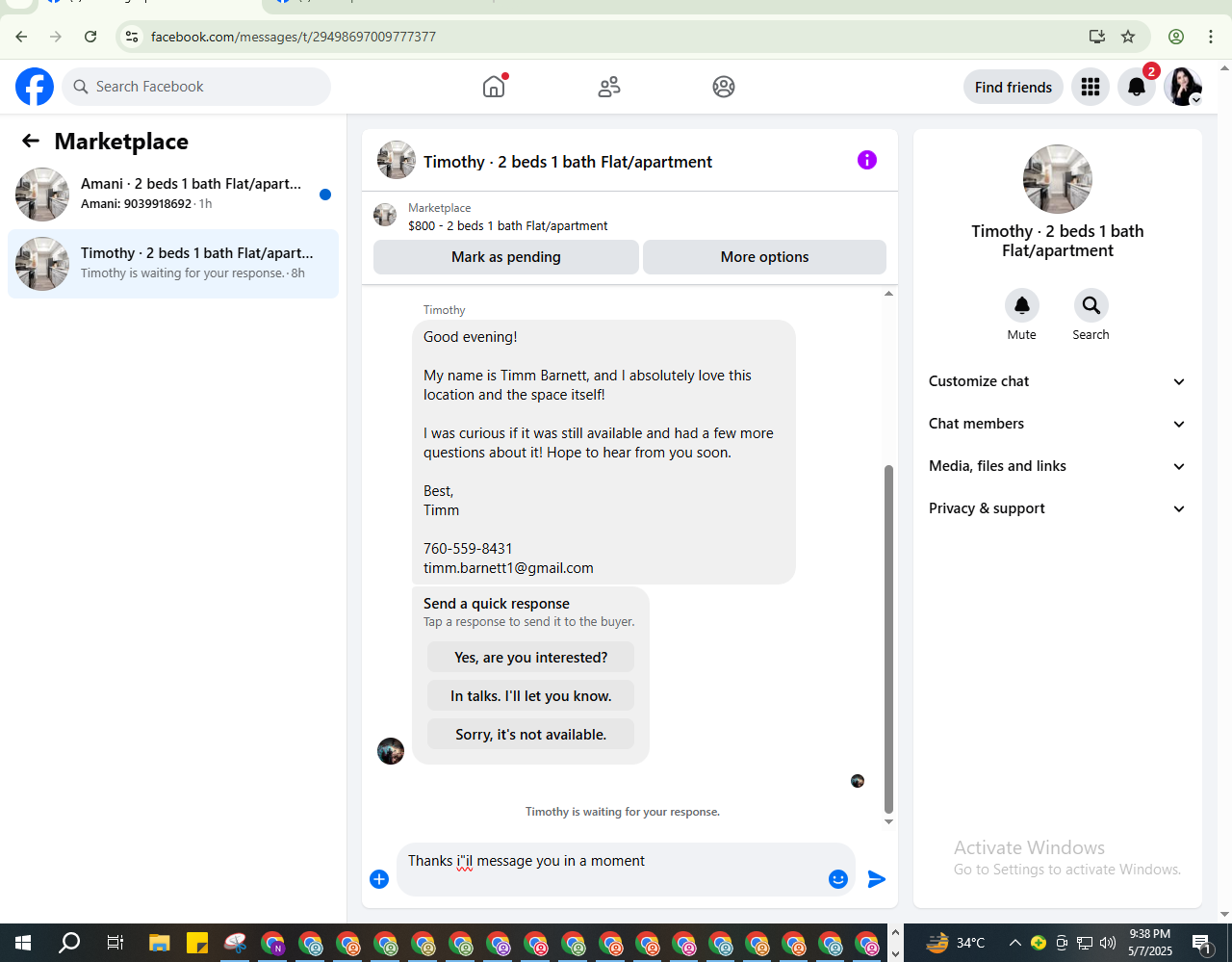Image resolution: width=1232 pixels, height=962 pixels.
Task: Open more actions plus icon beside composer
Action: (x=379, y=879)
